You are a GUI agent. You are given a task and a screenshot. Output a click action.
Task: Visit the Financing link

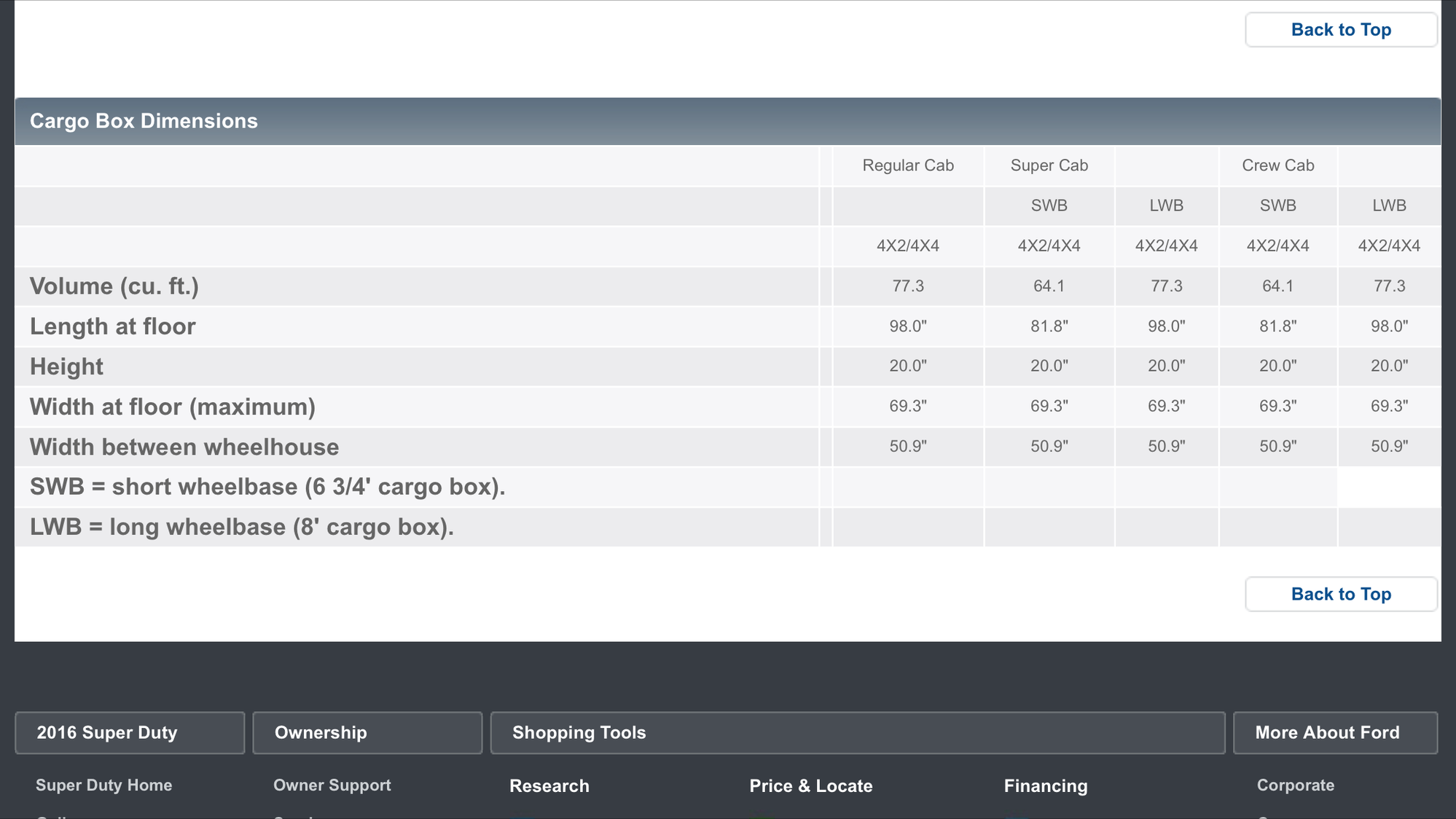coord(1046,785)
